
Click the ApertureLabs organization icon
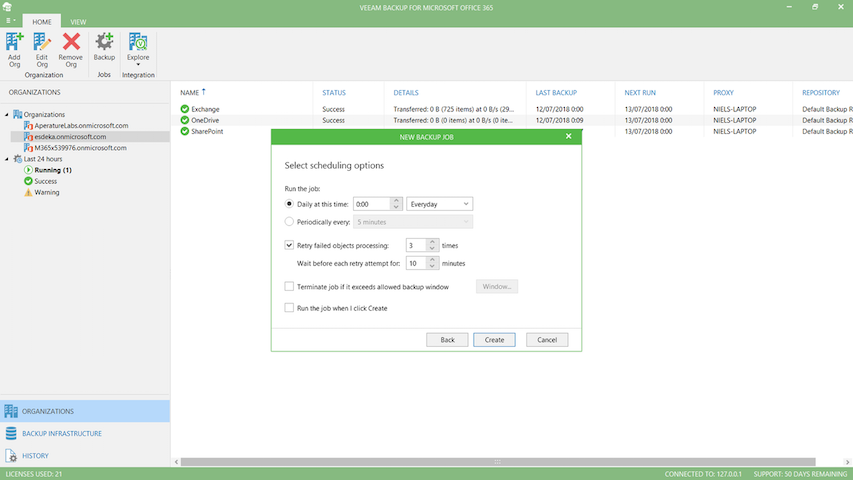pyautogui.click(x=28, y=125)
